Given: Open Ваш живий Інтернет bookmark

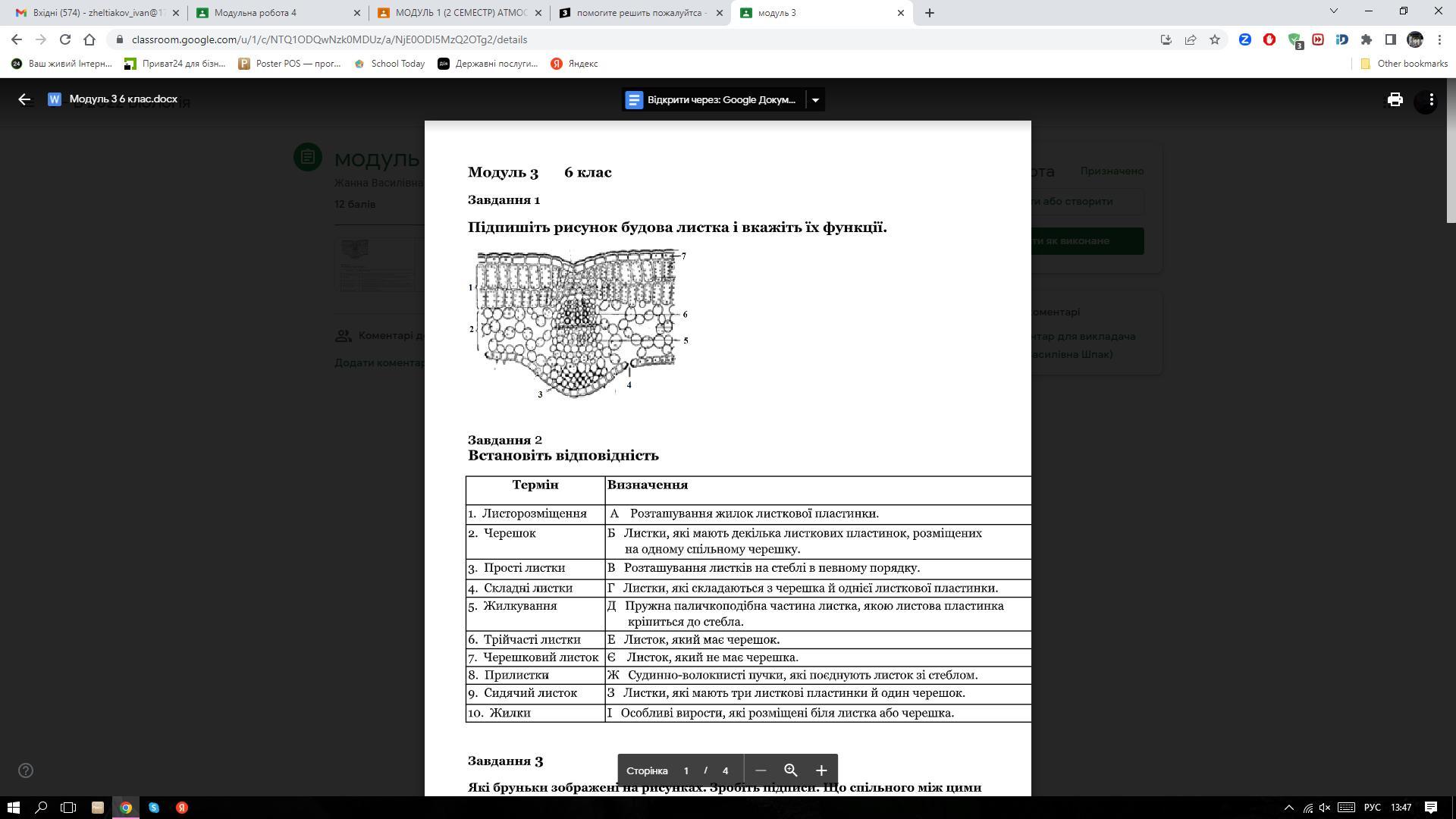Looking at the screenshot, I should [x=61, y=64].
